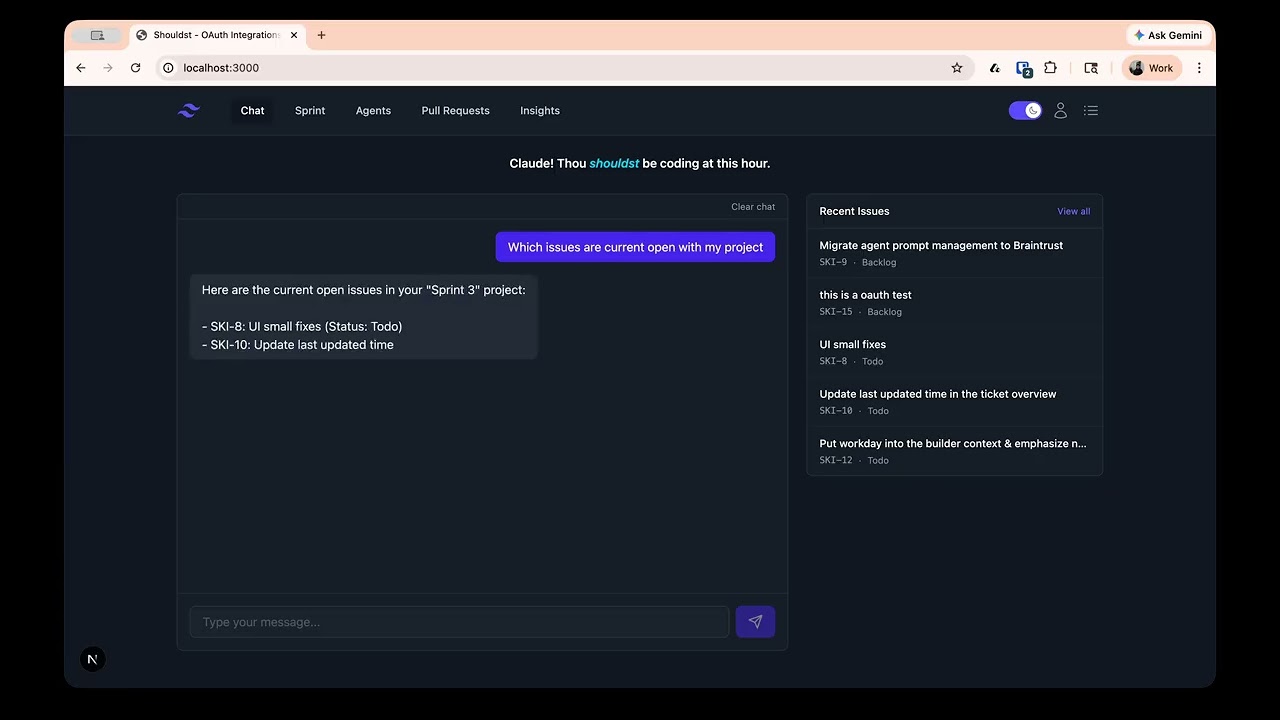
Task: Click View all in Recent Issues
Action: 1074,211
